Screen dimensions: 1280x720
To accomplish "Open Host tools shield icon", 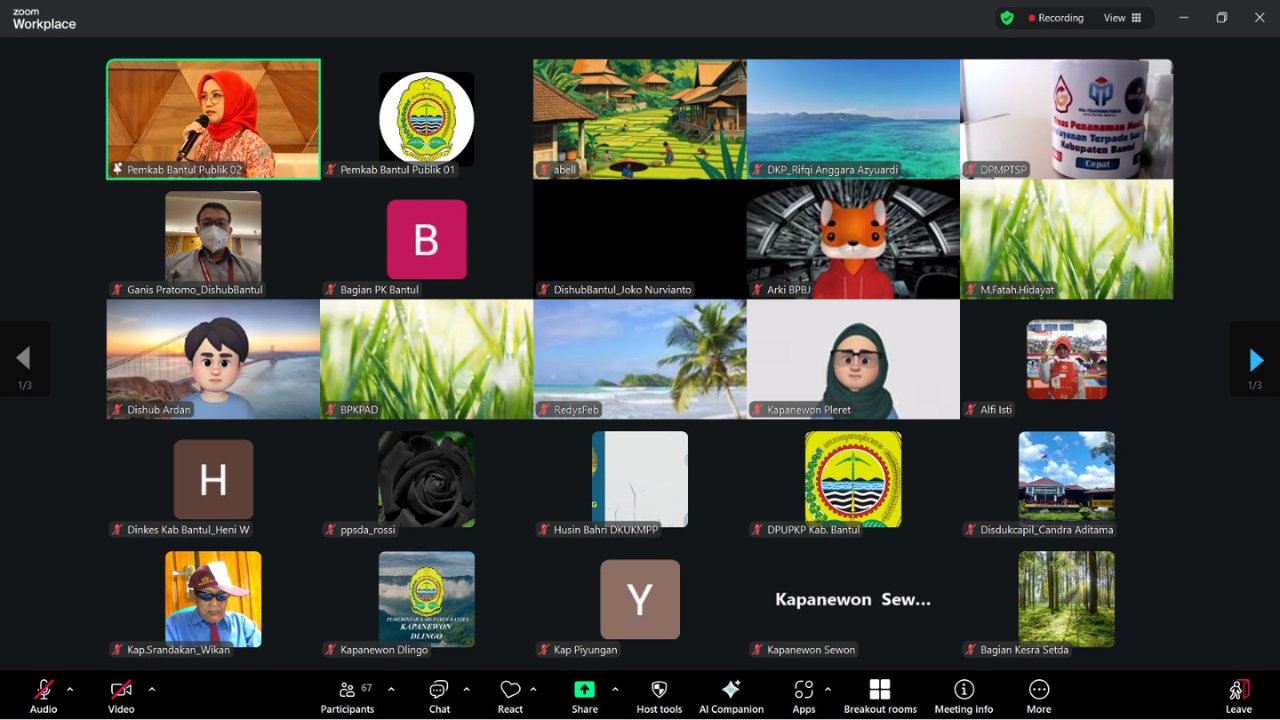I will [x=659, y=695].
